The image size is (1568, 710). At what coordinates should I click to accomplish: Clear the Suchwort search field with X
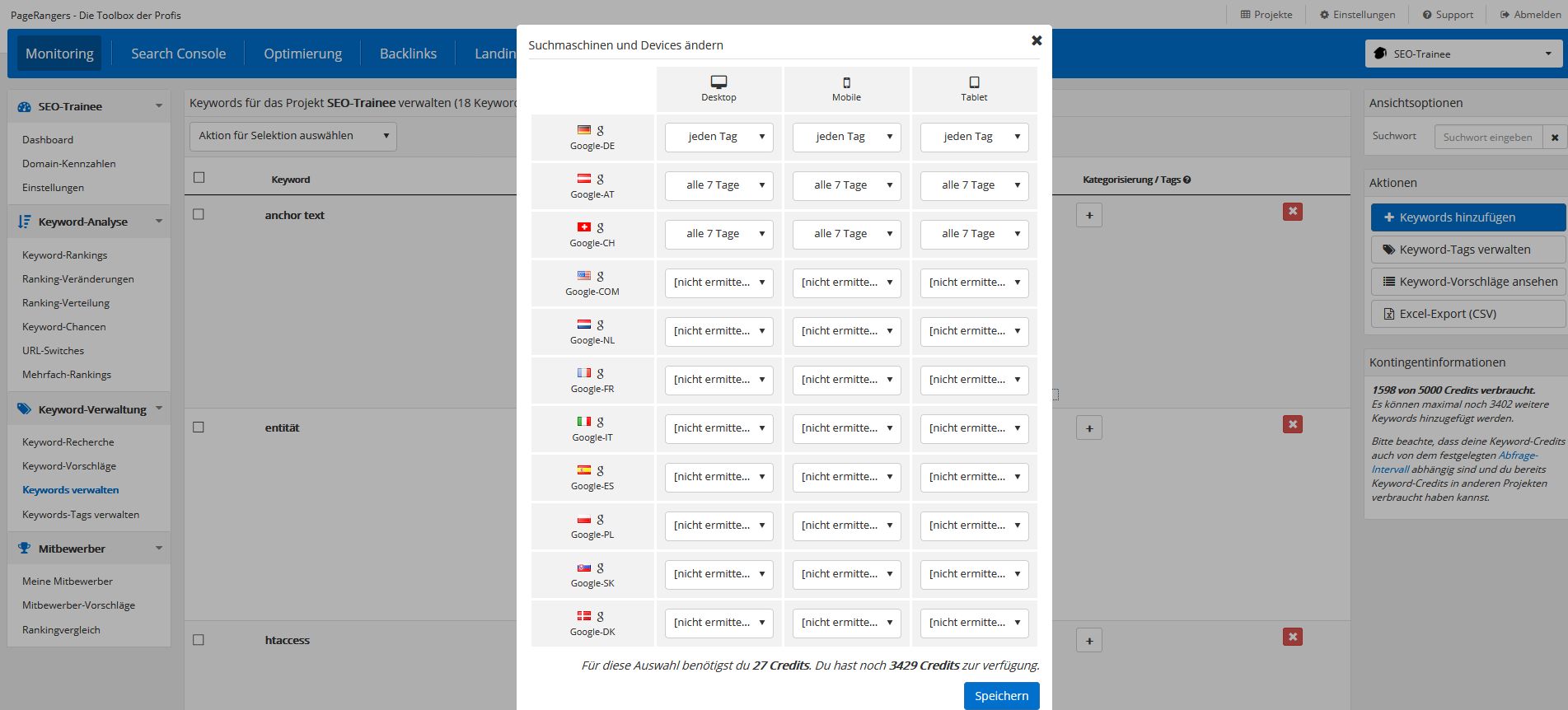pyautogui.click(x=1554, y=138)
